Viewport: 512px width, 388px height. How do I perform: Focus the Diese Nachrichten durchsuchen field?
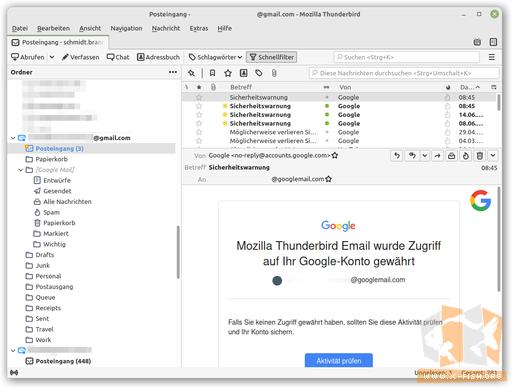404,73
